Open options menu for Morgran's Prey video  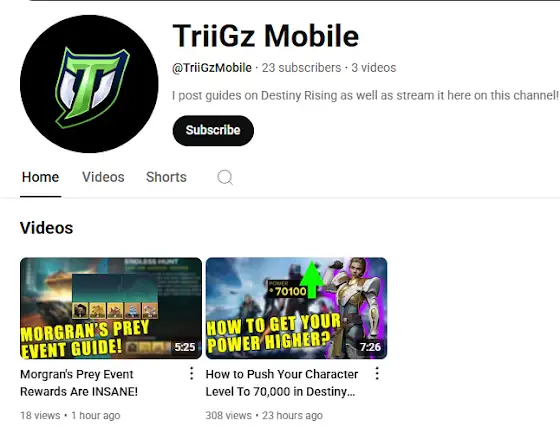(192, 373)
